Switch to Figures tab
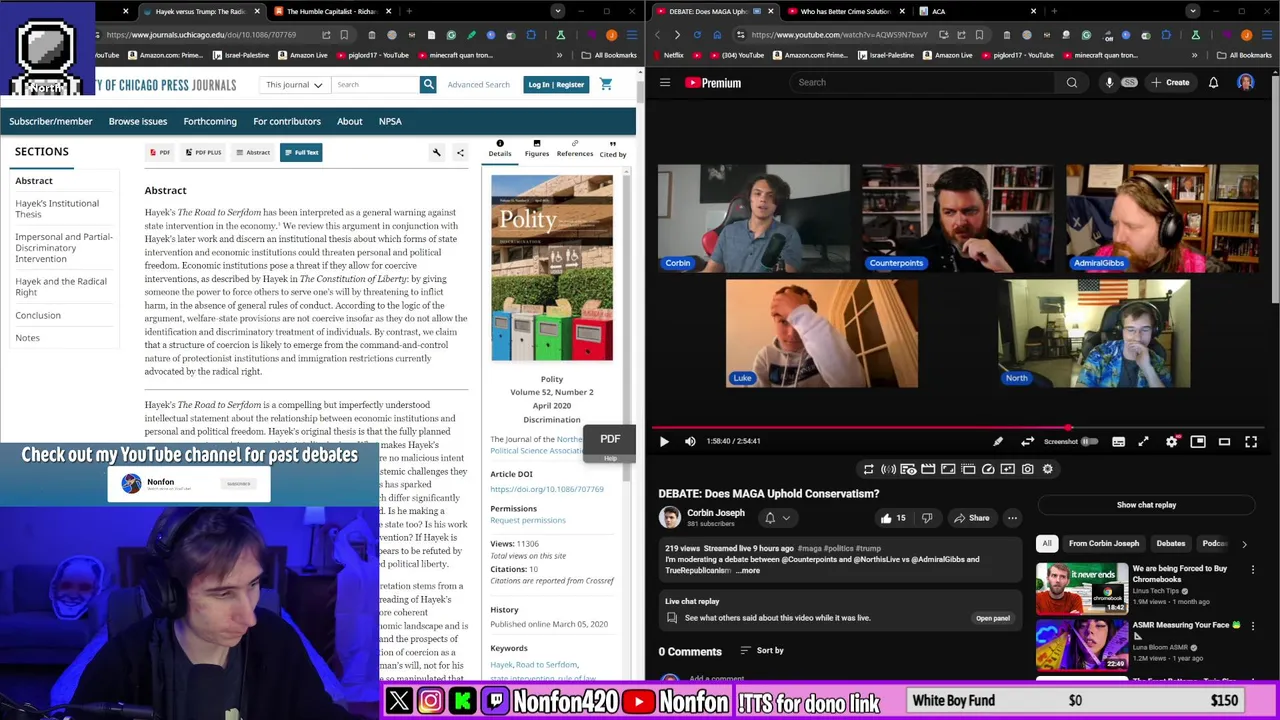This screenshot has width=1280, height=720. (x=537, y=148)
